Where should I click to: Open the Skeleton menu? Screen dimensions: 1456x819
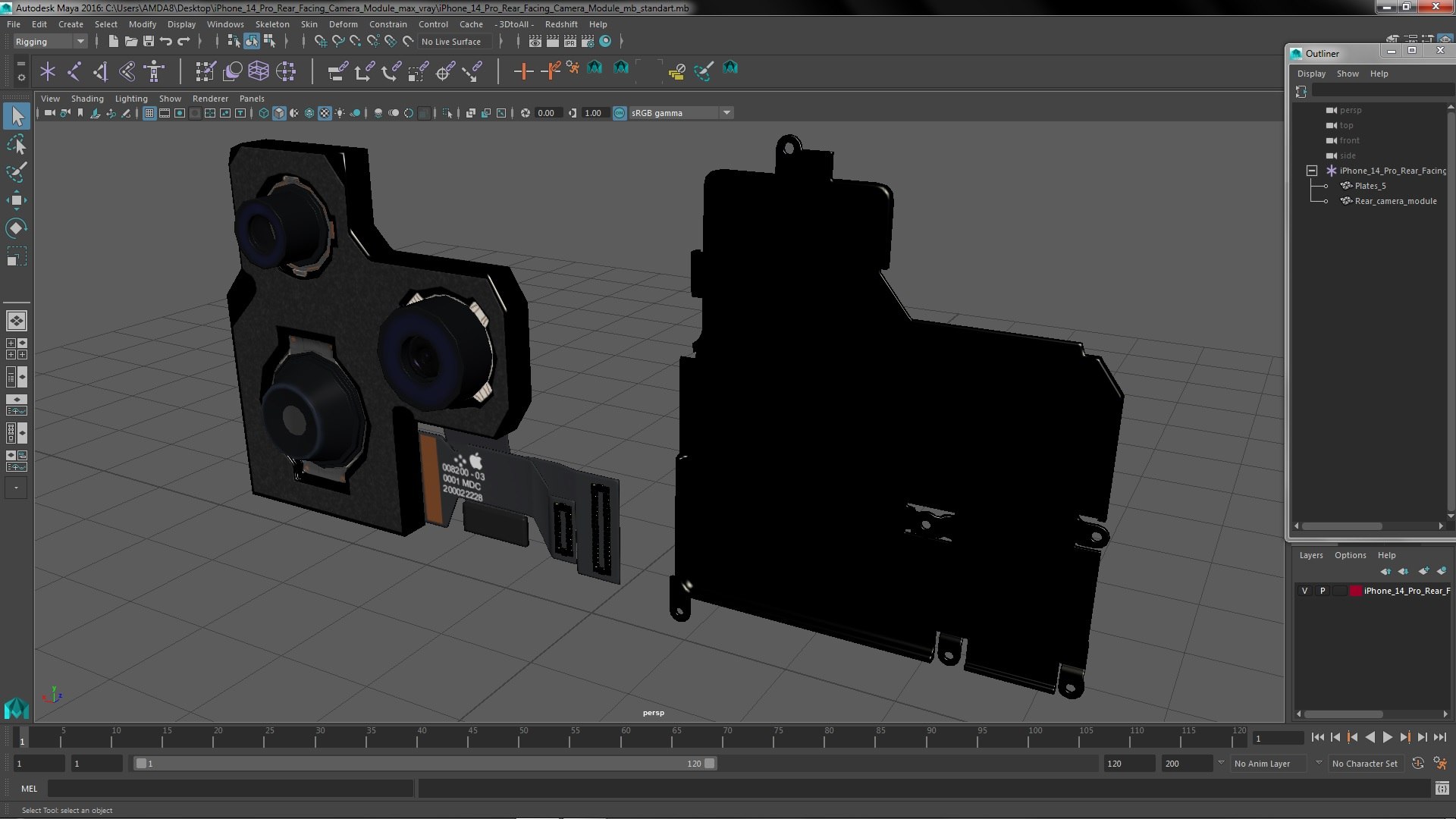(x=271, y=24)
